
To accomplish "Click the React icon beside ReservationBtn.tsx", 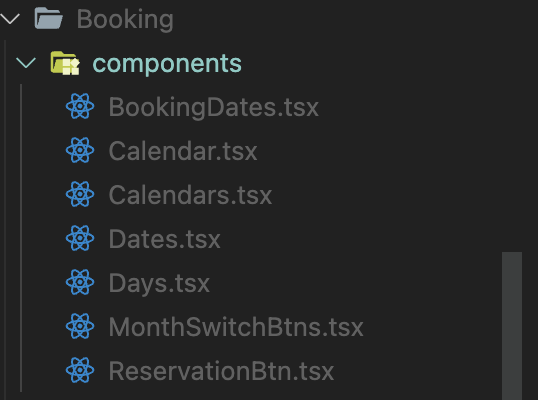I will coord(80,370).
